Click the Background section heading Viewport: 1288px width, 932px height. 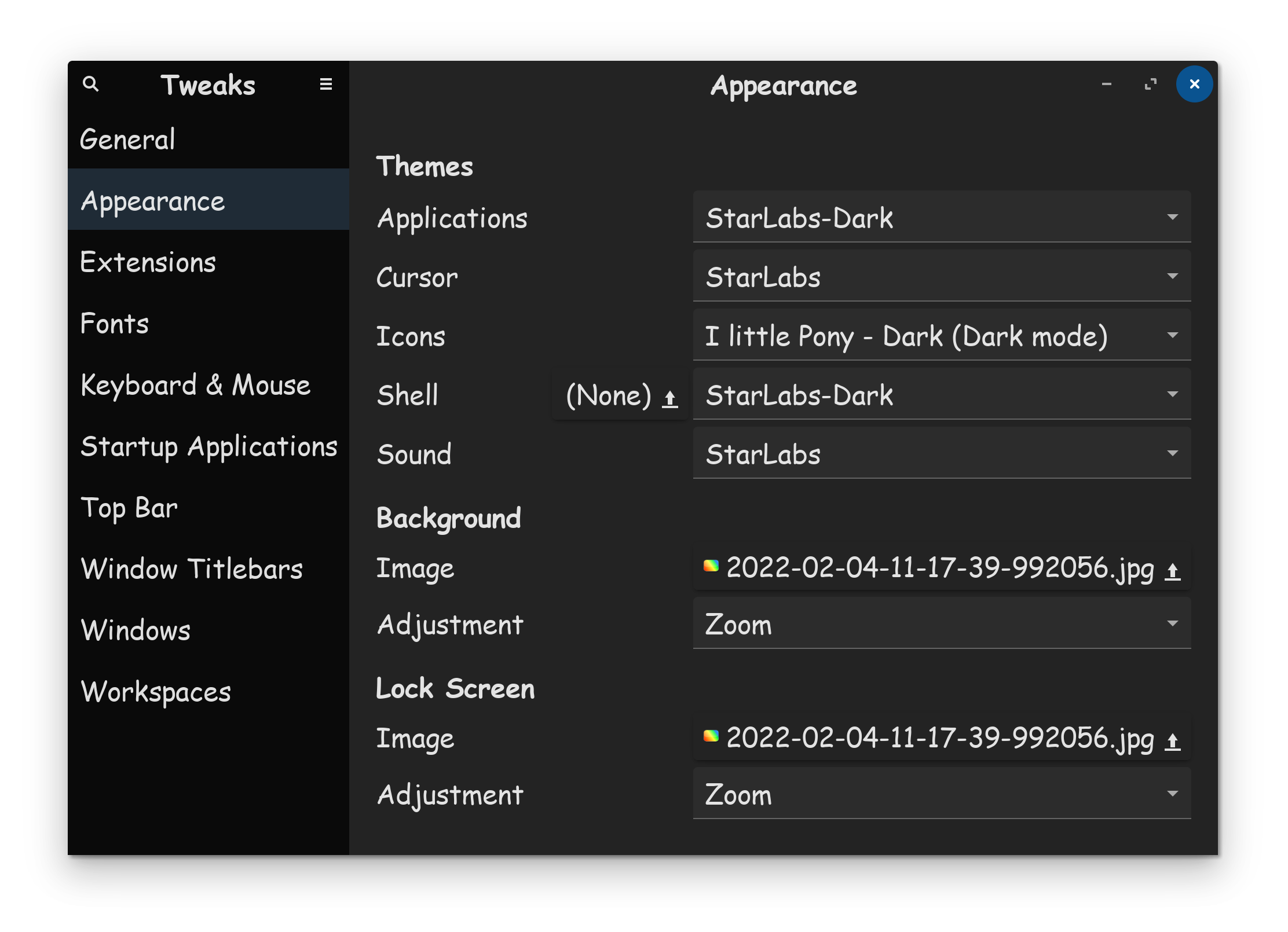click(449, 518)
